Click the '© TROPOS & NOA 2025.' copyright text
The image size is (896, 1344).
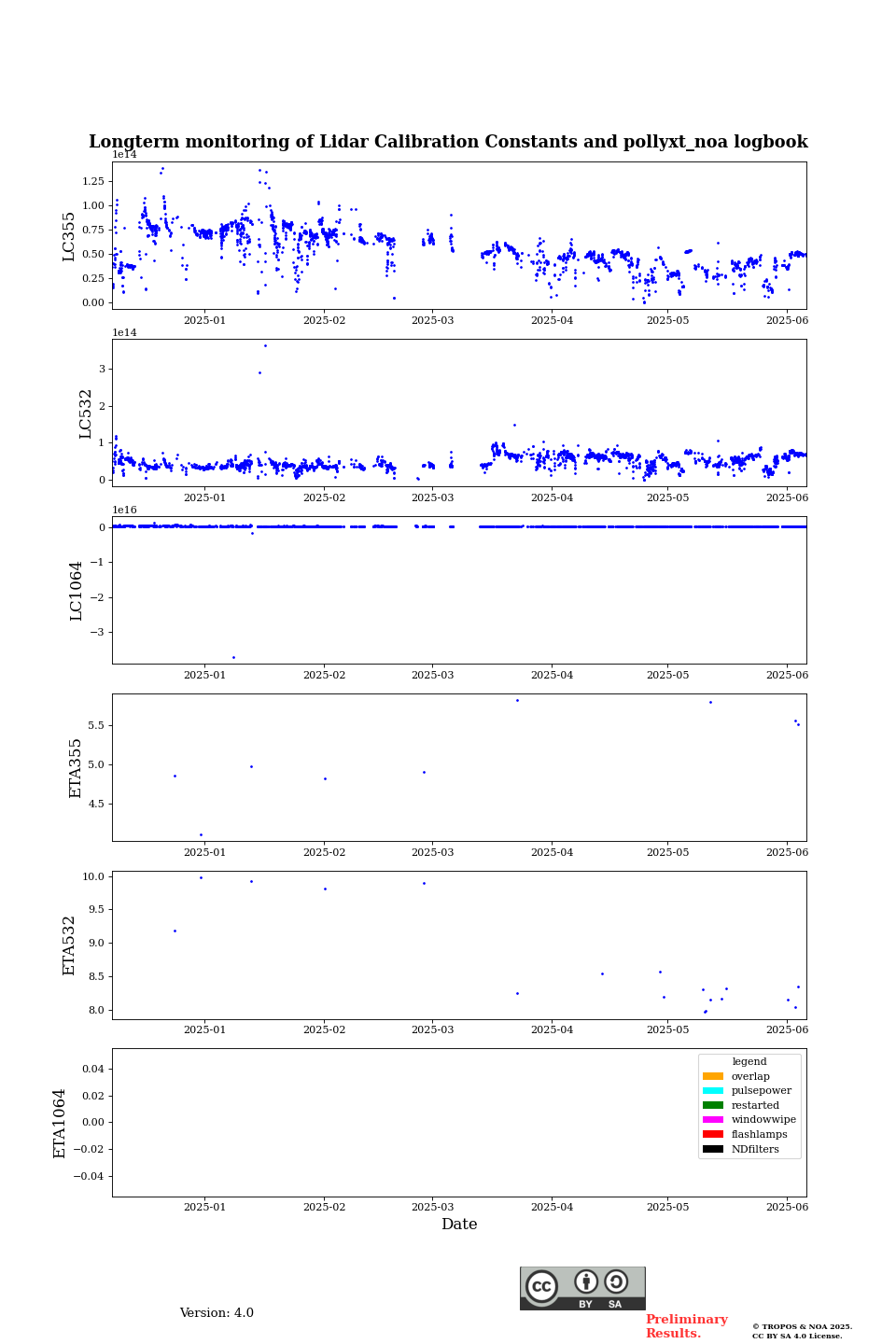pos(802,1326)
